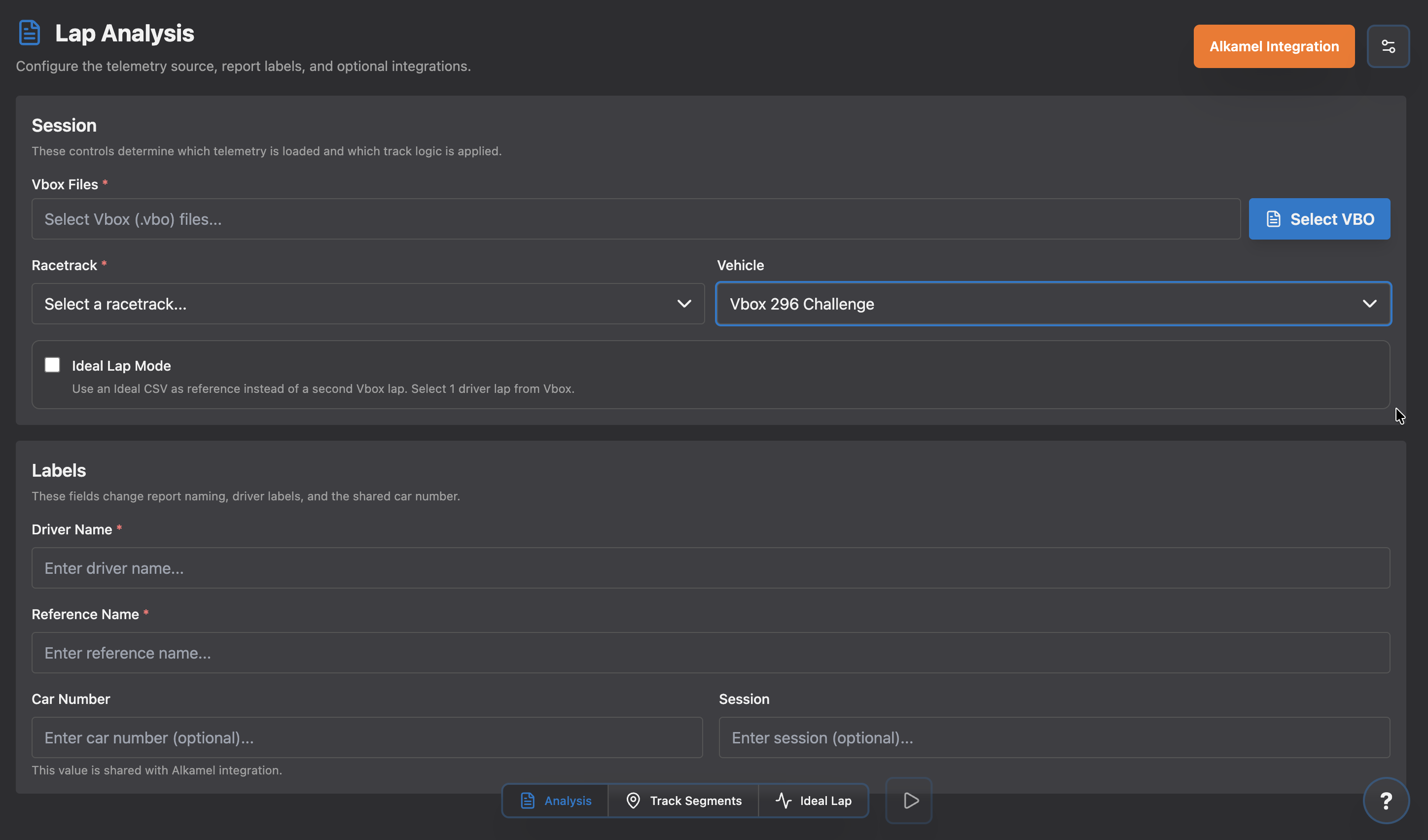Expand the Vehicle dropdown showing Vbox 296 Challenge
Image resolution: width=1428 pixels, height=840 pixels.
1053,304
